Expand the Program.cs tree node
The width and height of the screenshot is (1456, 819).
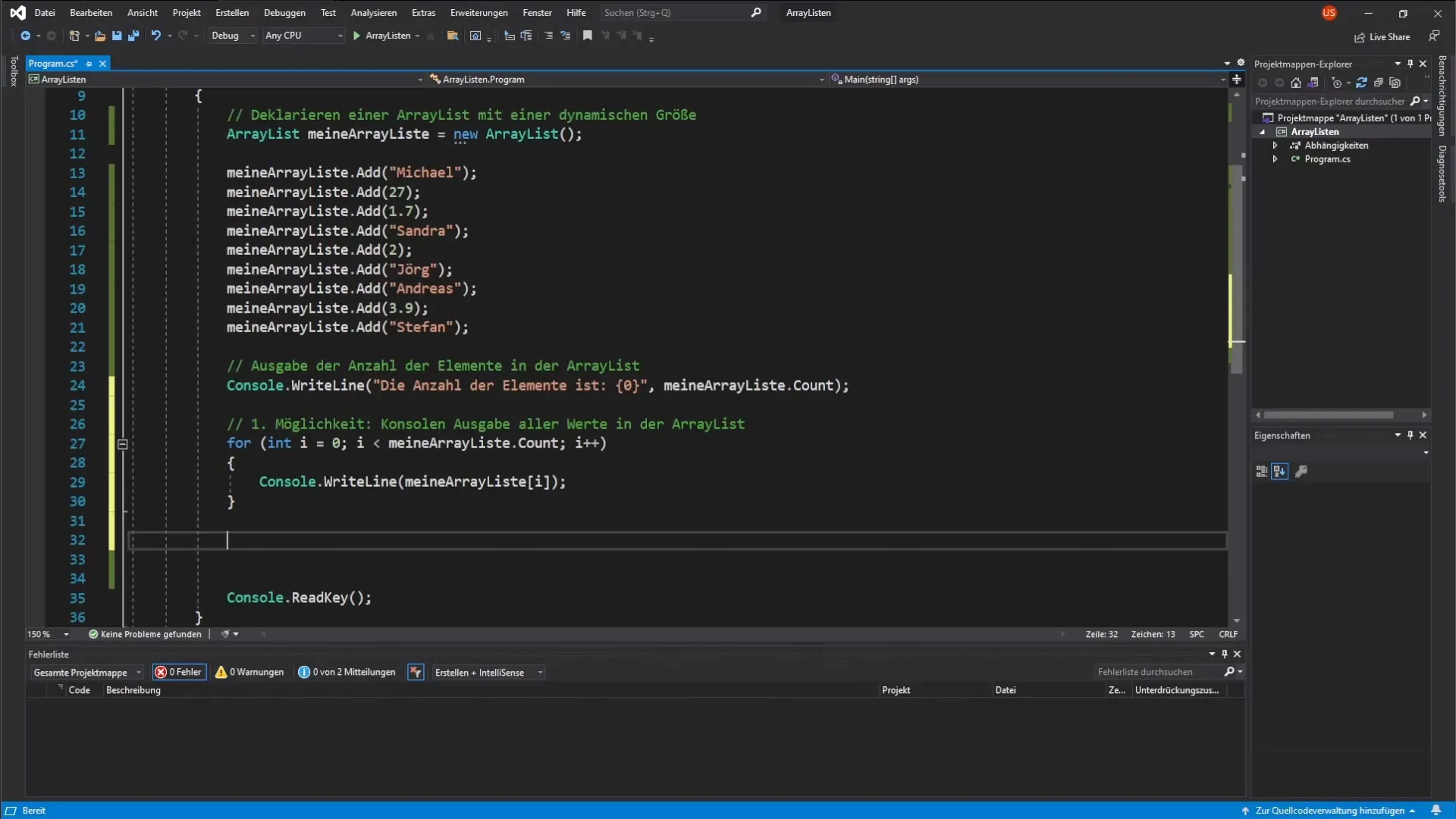click(x=1275, y=159)
